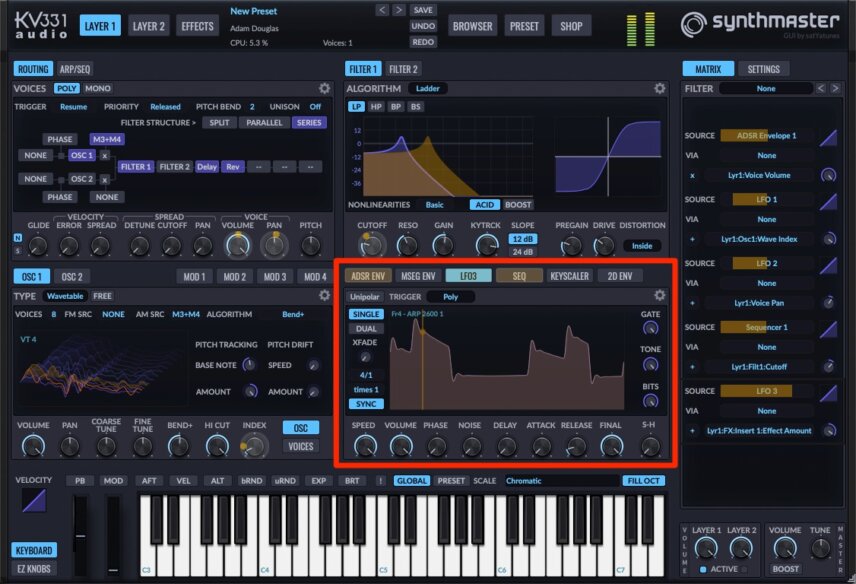Click the BROWSER button
Screen dimensions: 856x584
[472, 26]
